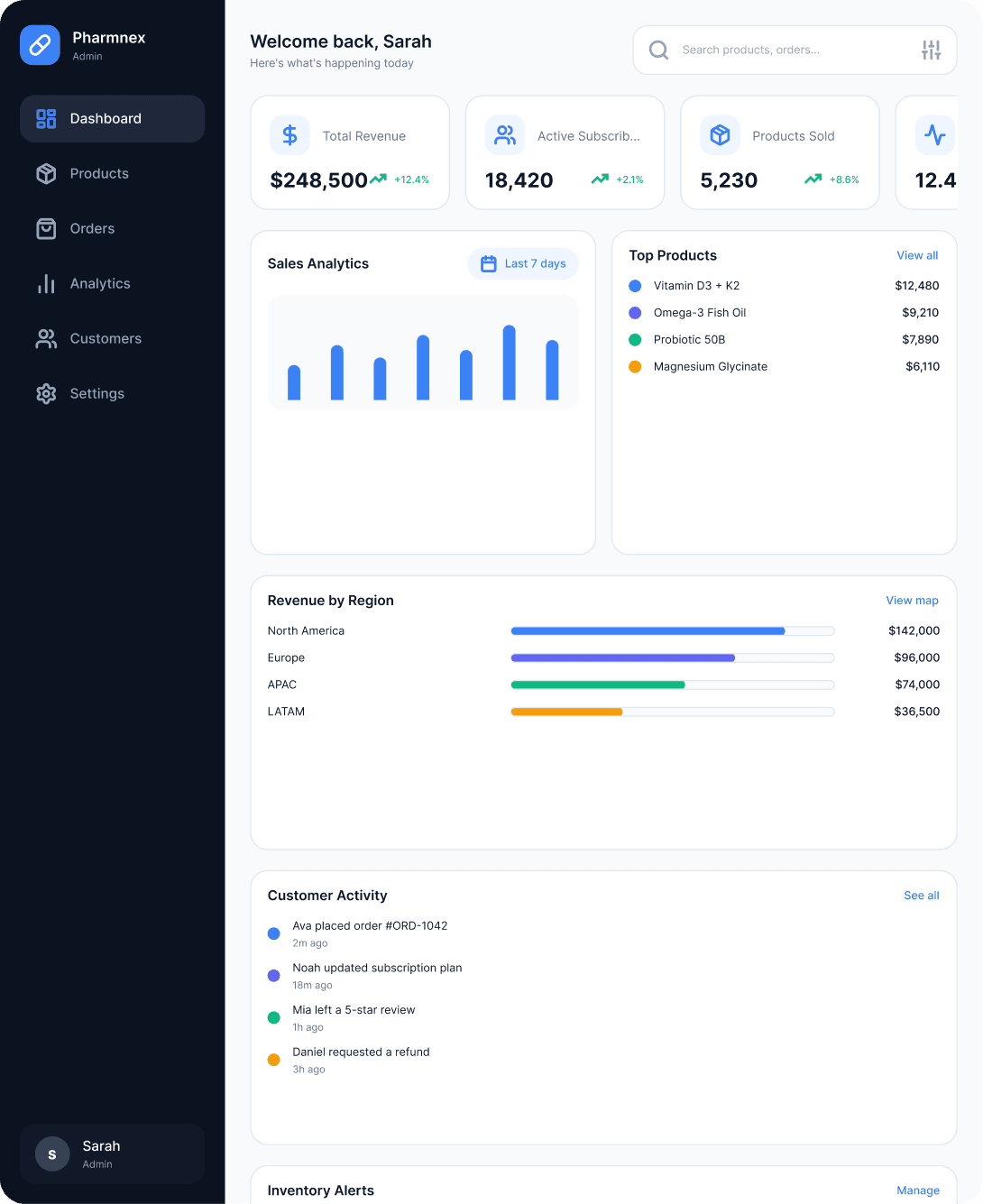The width and height of the screenshot is (983, 1204).
Task: Click the orange dot beside Magnesium Glycinate
Action: coord(635,367)
